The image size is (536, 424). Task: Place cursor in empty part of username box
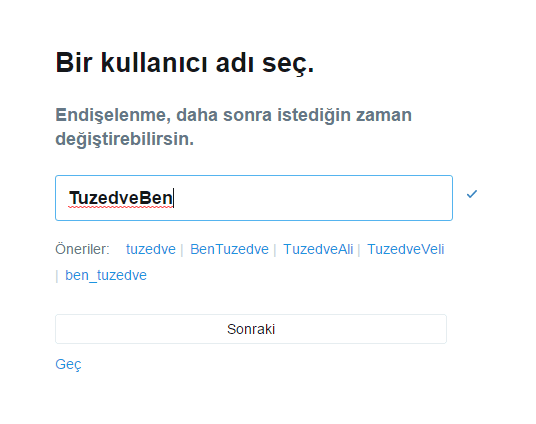[x=313, y=198]
